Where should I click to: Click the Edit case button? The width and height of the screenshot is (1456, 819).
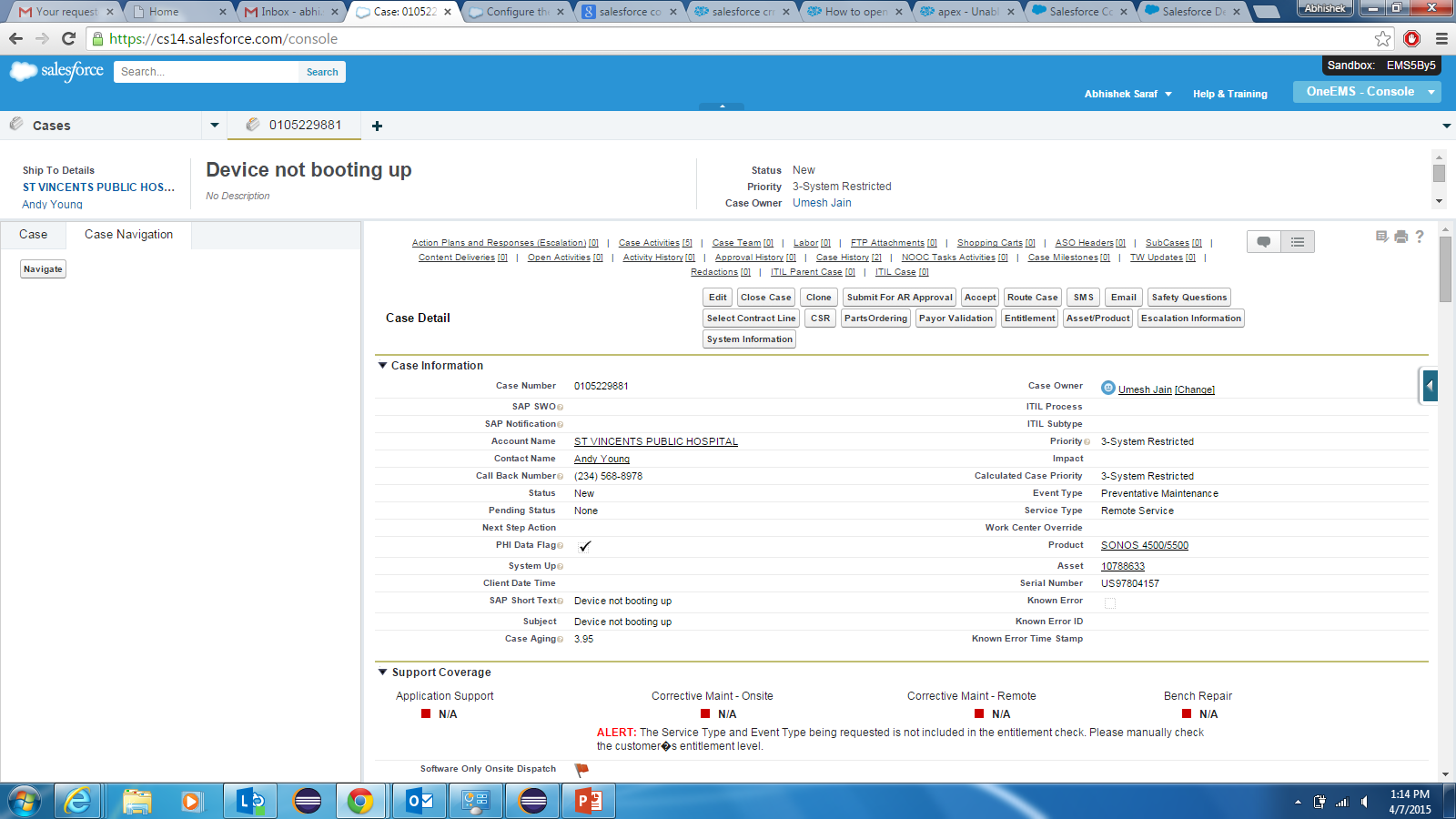pos(718,298)
